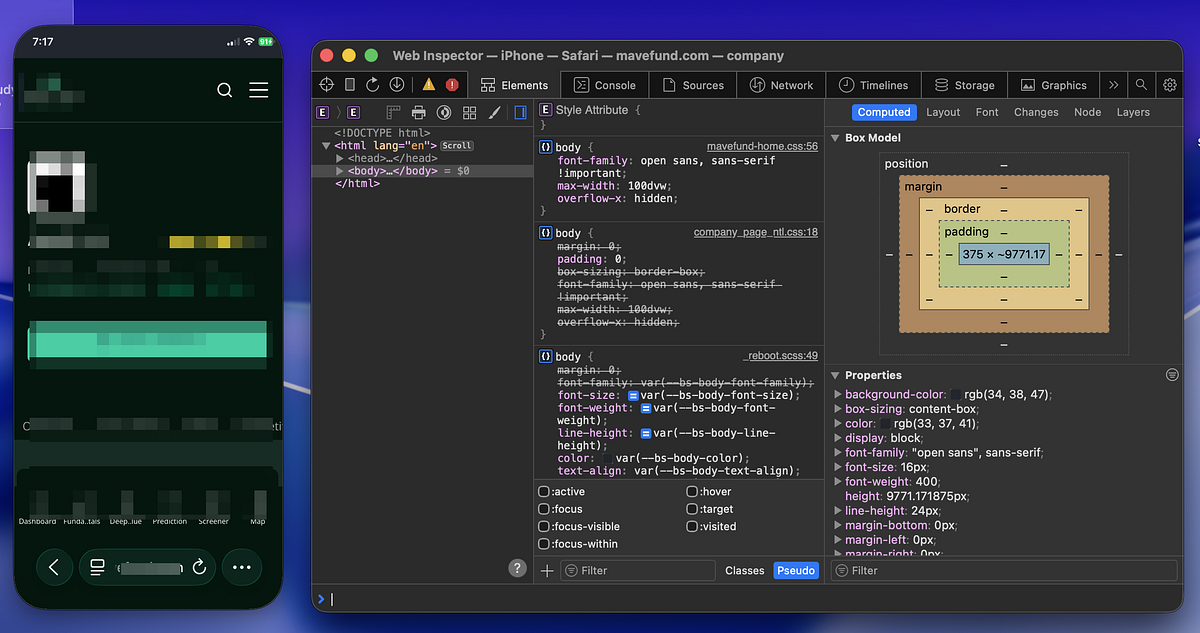Screen dimensions: 1200x633
Task: Open Web Inspector settings gear
Action: (x=1169, y=85)
